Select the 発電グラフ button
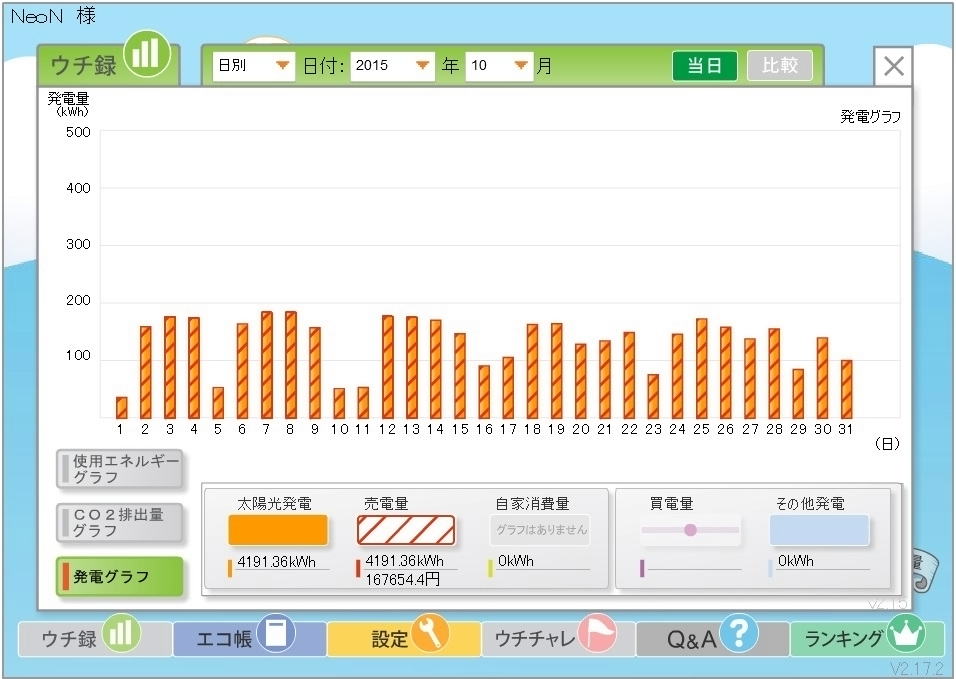The image size is (956, 679). [x=120, y=576]
